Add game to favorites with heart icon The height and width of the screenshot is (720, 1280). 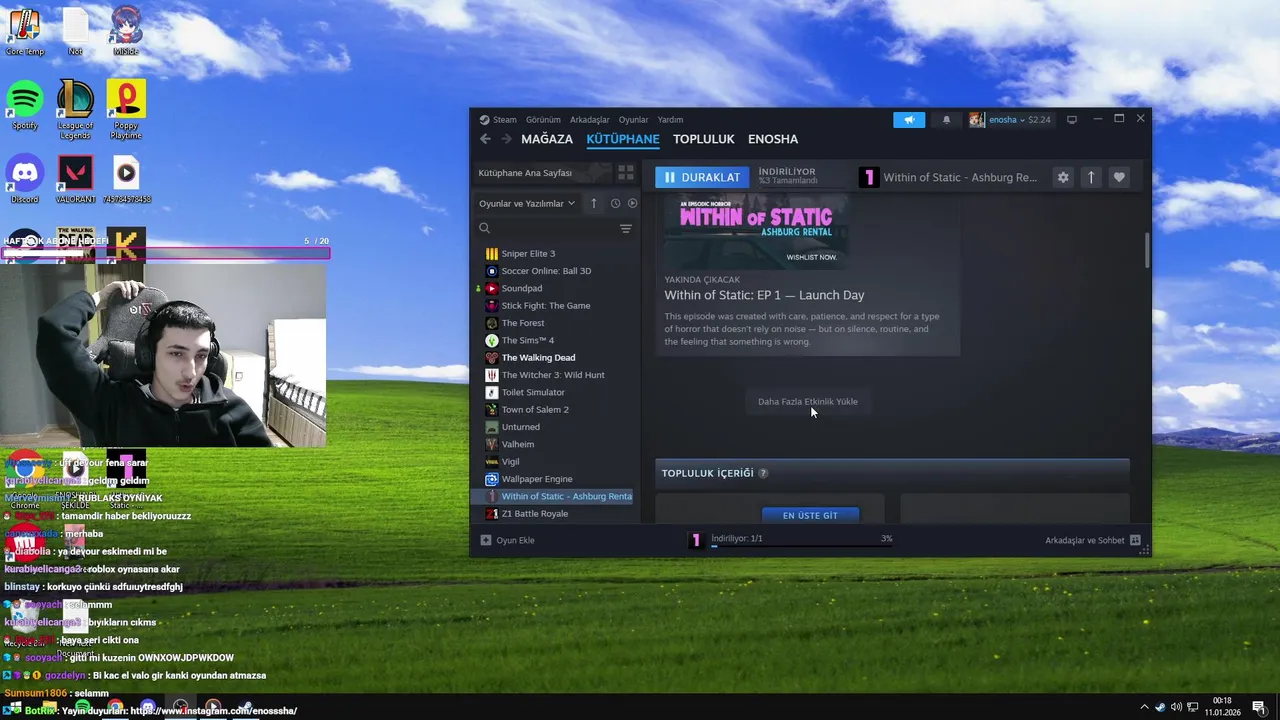(1119, 177)
